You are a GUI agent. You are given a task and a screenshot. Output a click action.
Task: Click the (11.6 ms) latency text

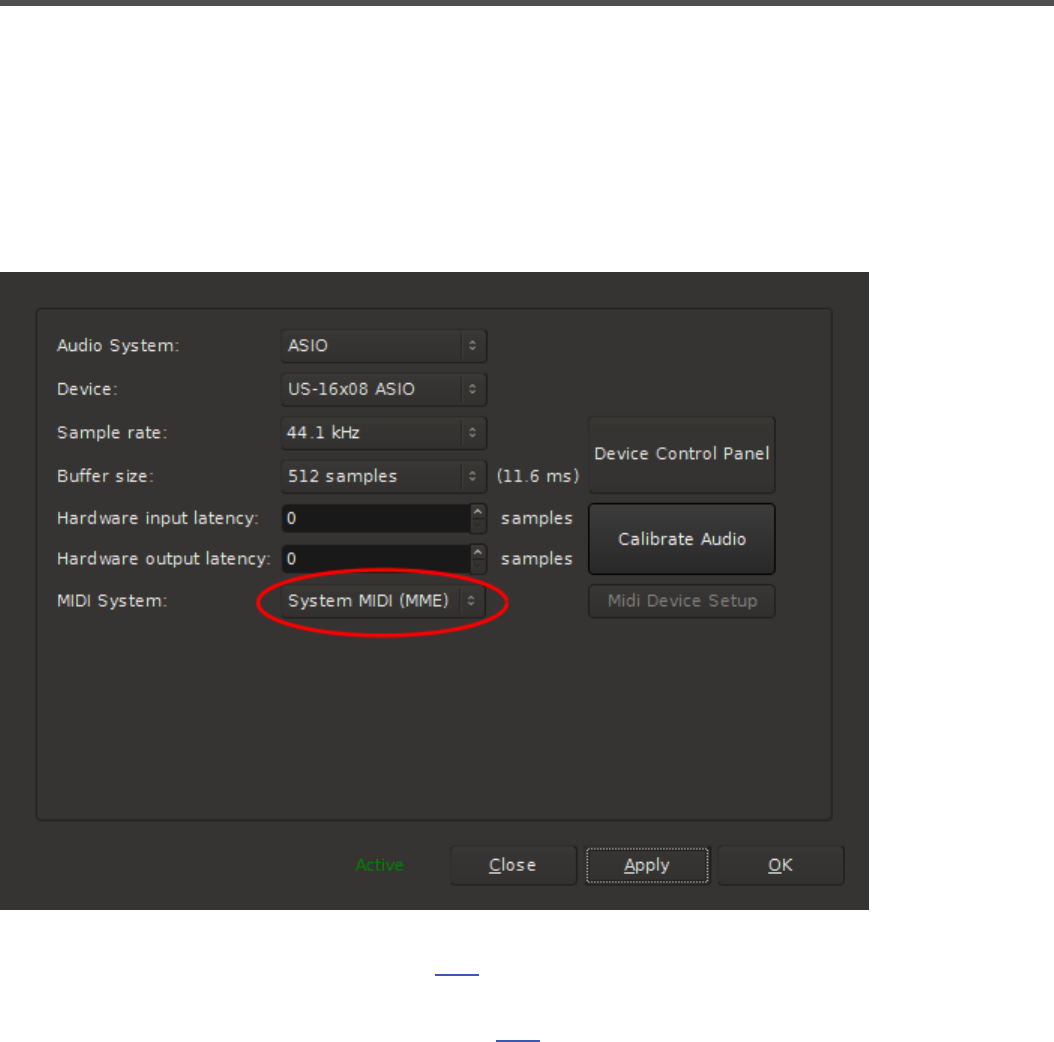538,476
